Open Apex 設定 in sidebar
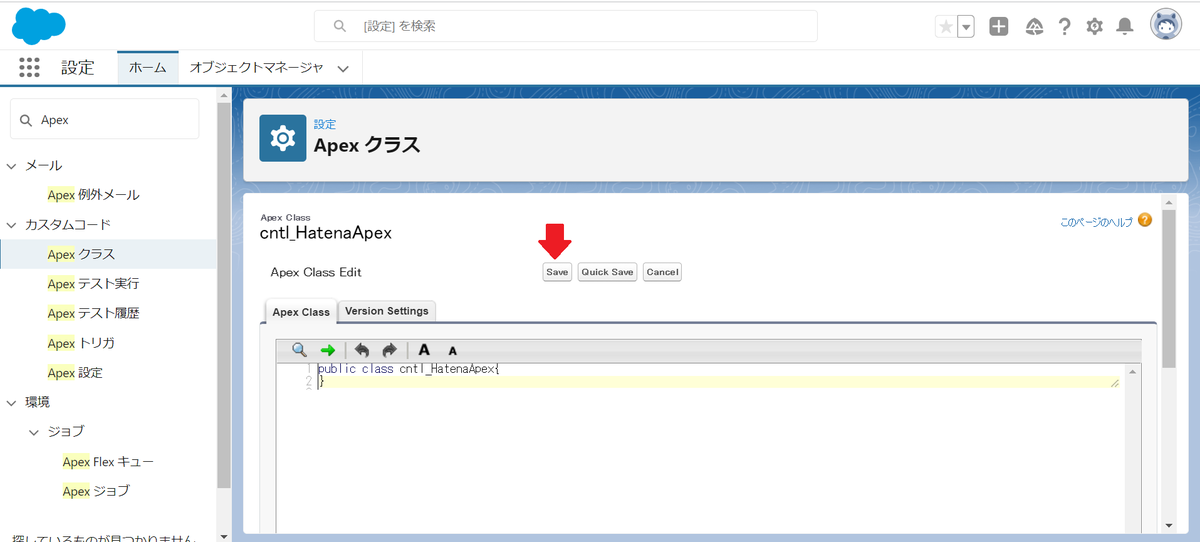The image size is (1200, 542). pos(75,373)
